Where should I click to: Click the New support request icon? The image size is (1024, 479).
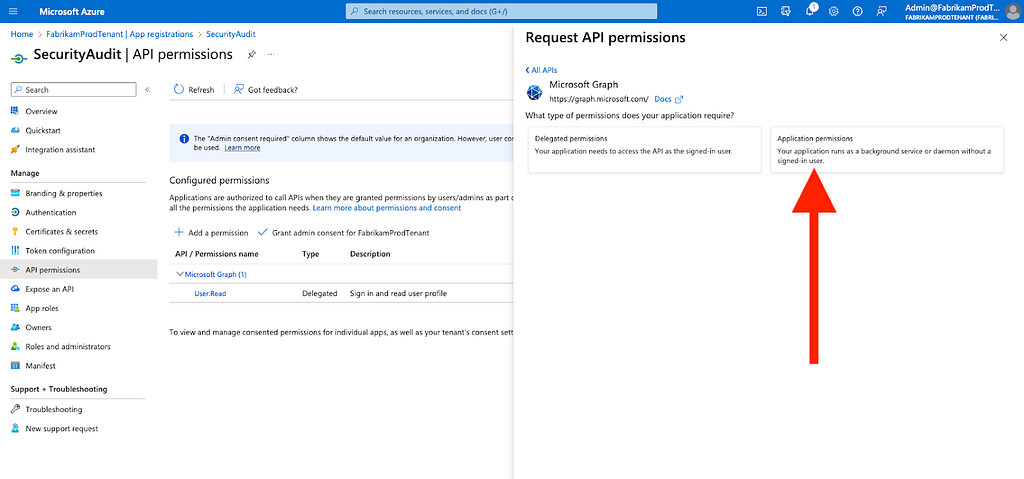15,429
